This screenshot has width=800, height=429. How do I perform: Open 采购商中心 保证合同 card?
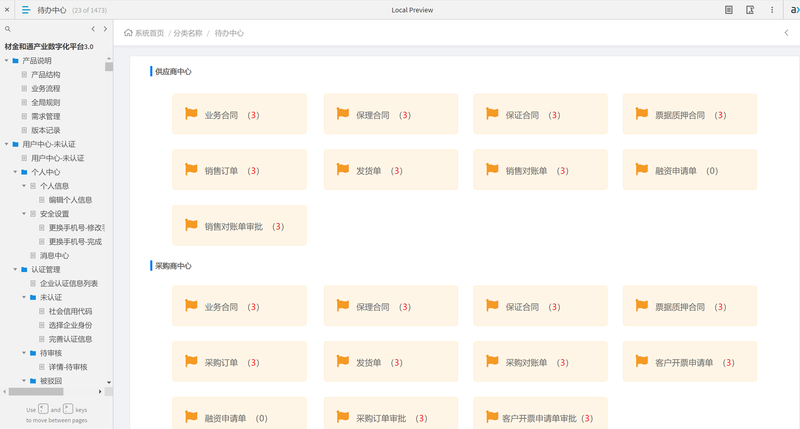coord(540,306)
